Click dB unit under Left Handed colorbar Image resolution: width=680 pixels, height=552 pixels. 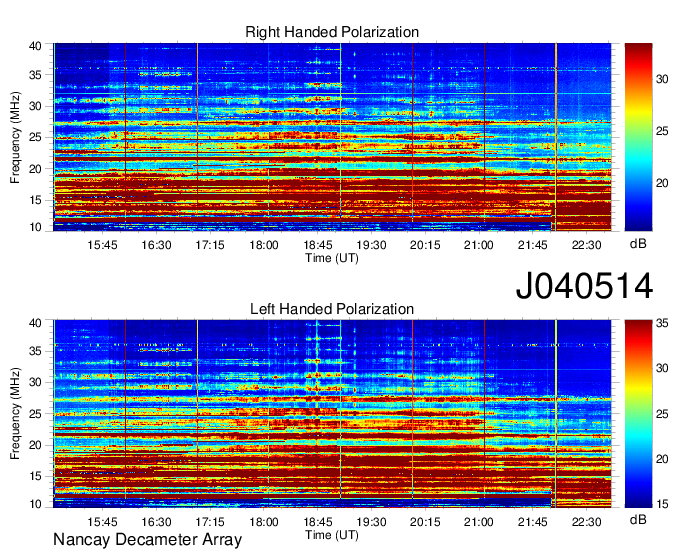pyautogui.click(x=638, y=520)
